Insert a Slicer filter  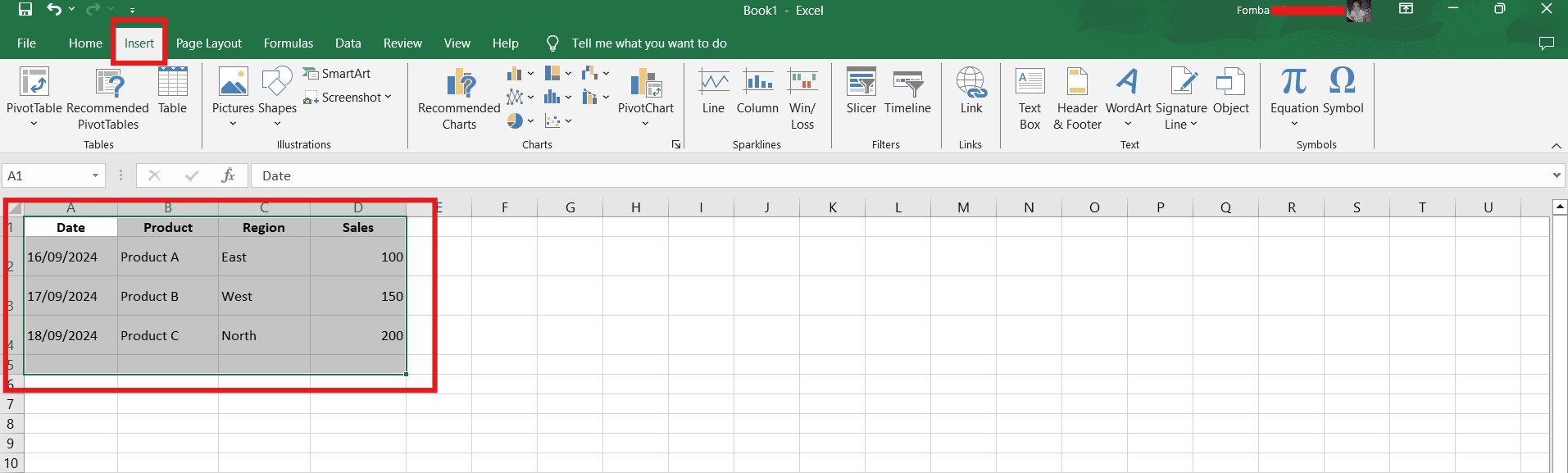tap(861, 91)
